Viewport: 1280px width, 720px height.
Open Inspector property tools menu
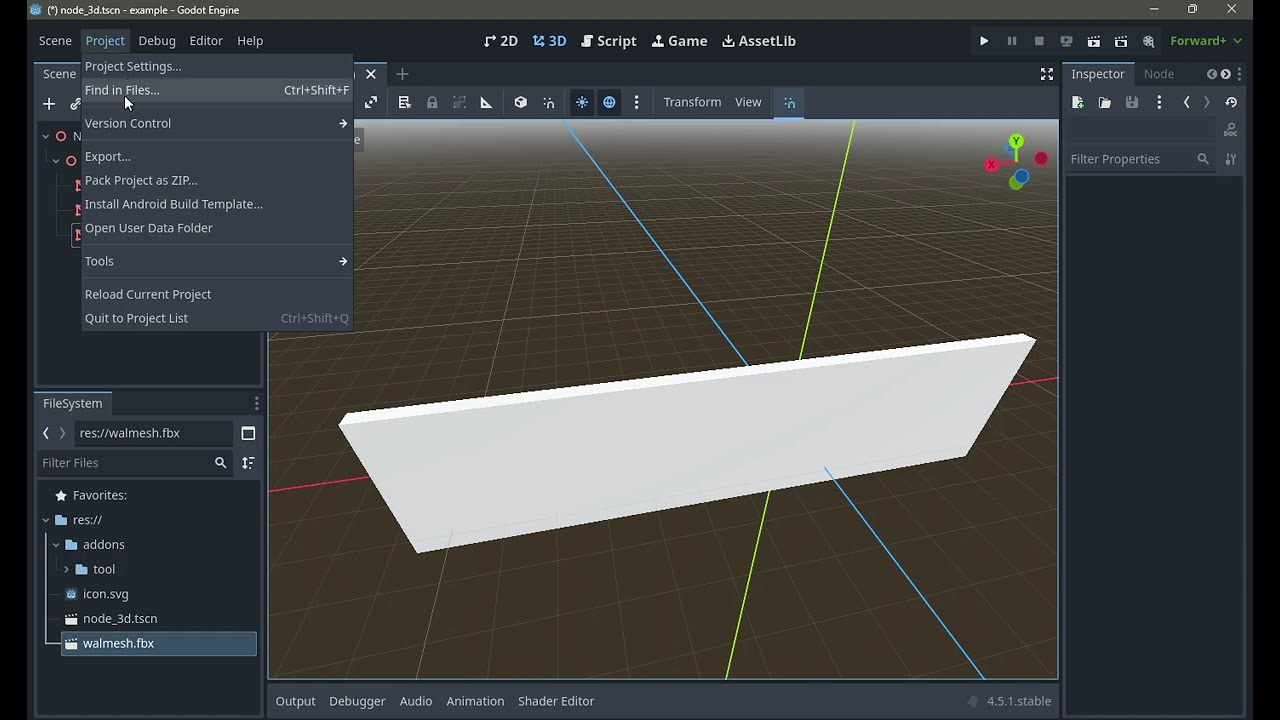pos(1231,159)
